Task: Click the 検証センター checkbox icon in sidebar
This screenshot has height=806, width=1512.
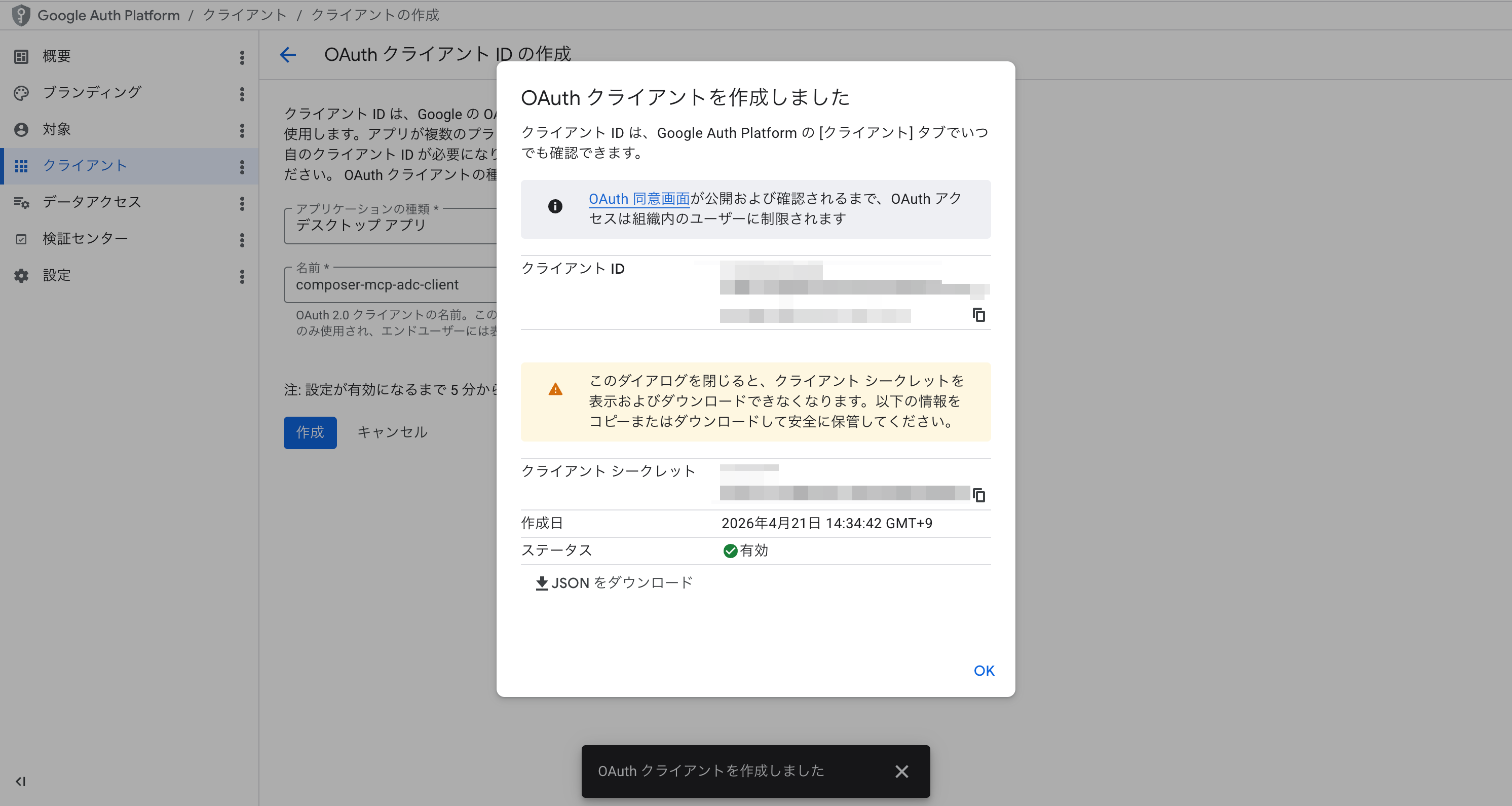Action: tap(21, 239)
